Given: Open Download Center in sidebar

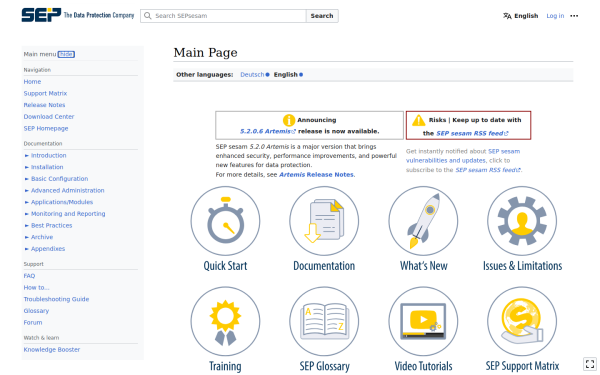Looking at the screenshot, I should [49, 117].
